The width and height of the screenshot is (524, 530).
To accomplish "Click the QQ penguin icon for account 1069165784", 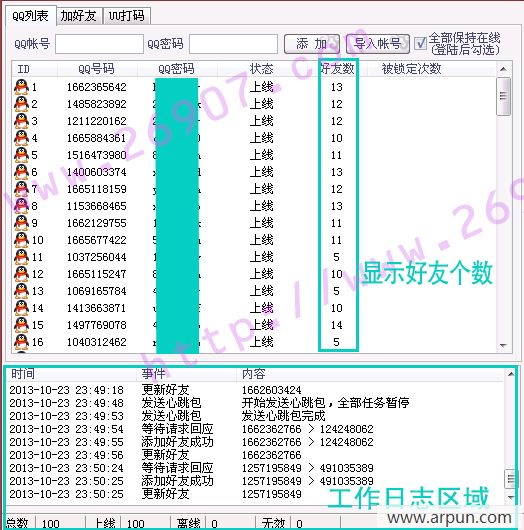I will [21, 291].
